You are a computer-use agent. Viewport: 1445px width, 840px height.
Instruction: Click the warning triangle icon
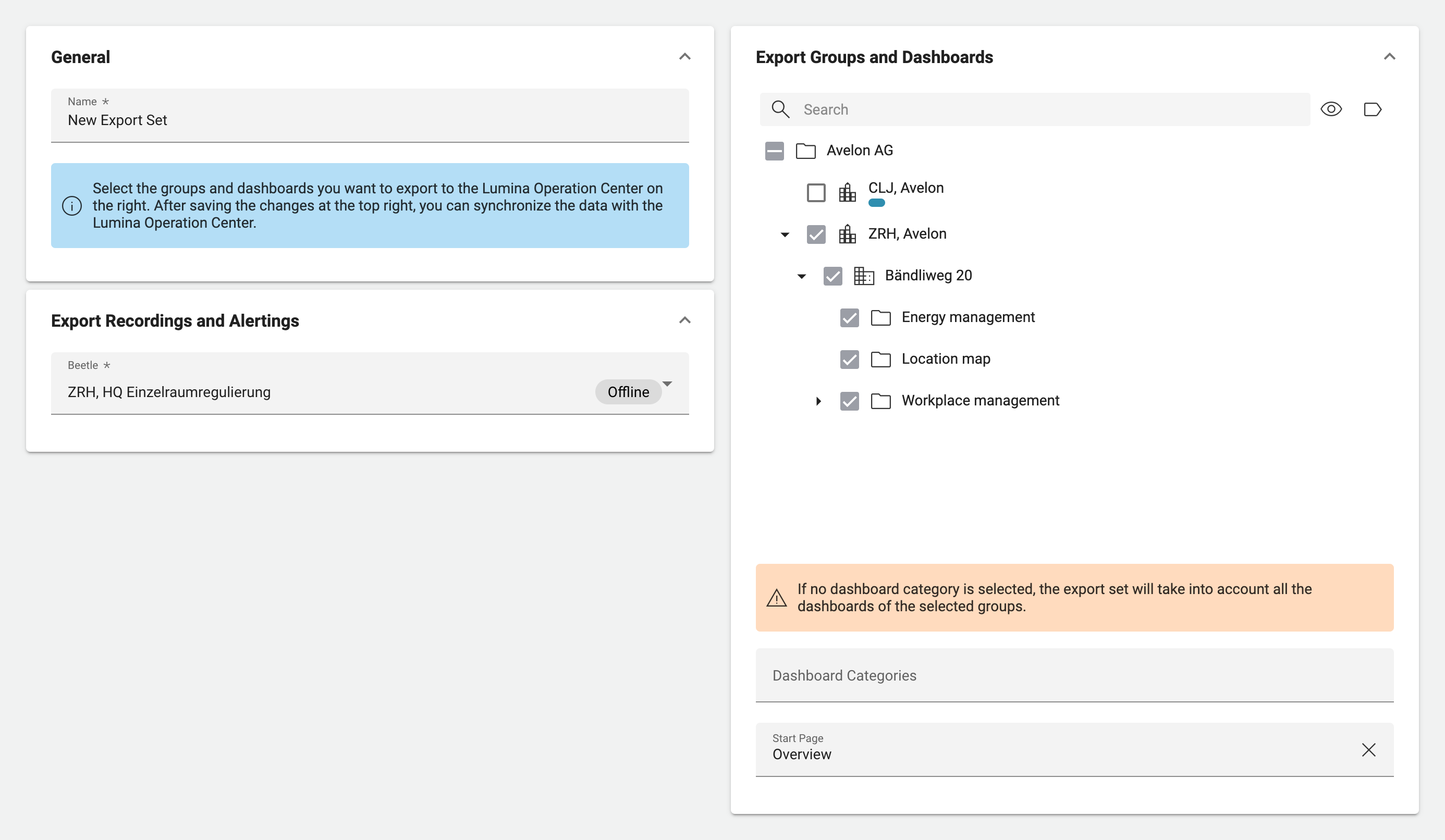776,598
